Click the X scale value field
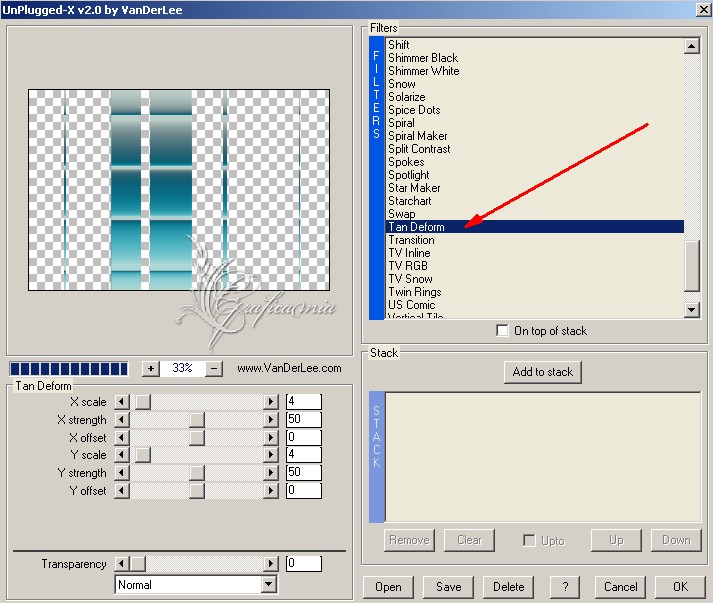713x603 pixels. click(x=303, y=401)
